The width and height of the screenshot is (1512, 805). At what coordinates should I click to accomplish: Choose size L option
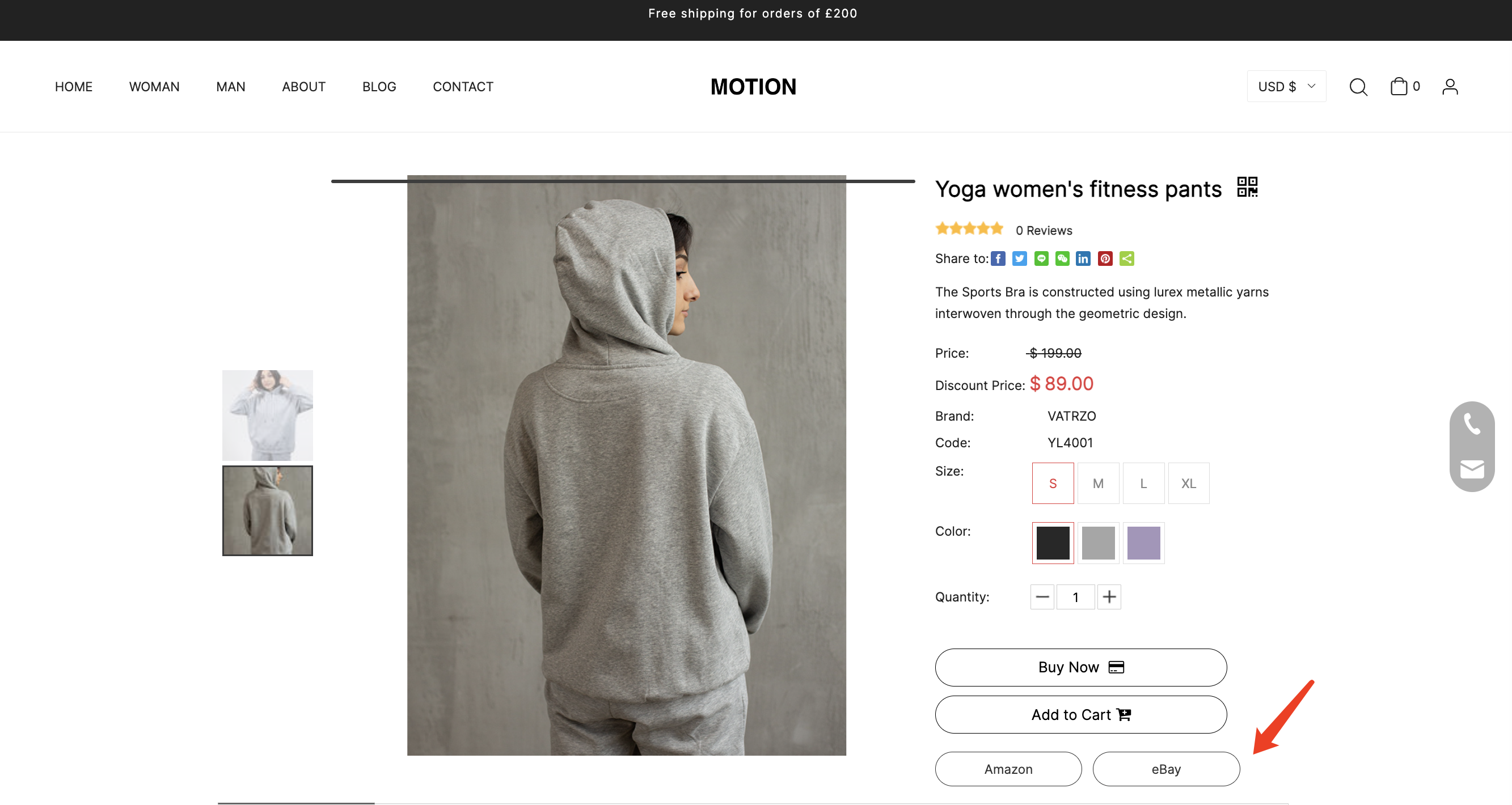tap(1143, 484)
